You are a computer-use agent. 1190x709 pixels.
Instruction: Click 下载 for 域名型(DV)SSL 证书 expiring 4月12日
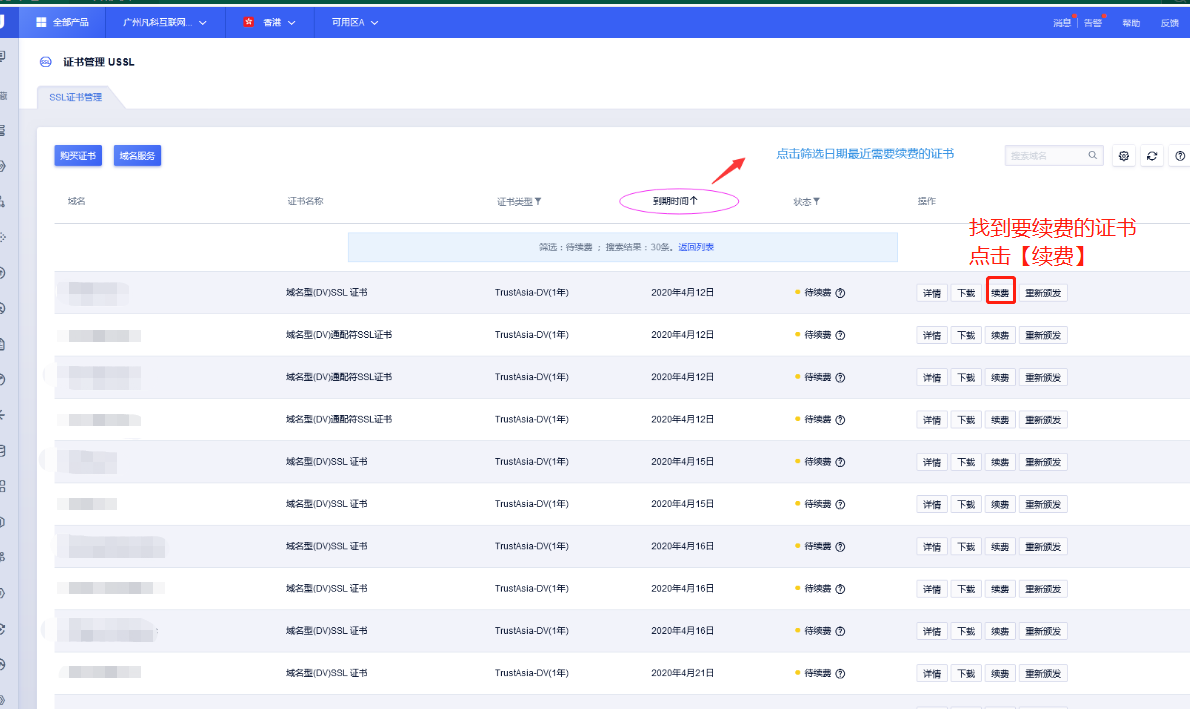[966, 293]
